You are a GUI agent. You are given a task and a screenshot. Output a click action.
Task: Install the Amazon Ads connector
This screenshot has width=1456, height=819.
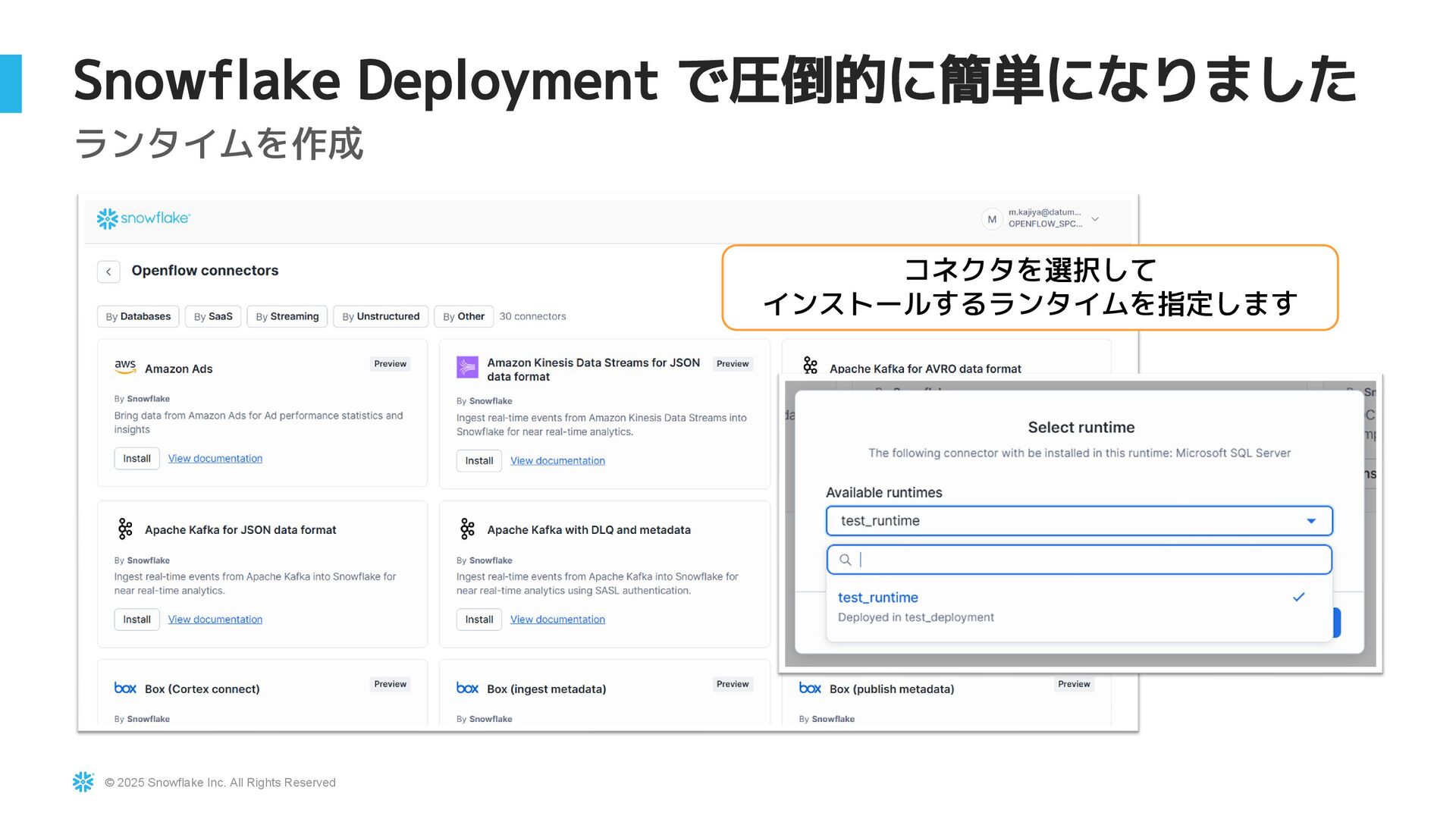[x=136, y=459]
